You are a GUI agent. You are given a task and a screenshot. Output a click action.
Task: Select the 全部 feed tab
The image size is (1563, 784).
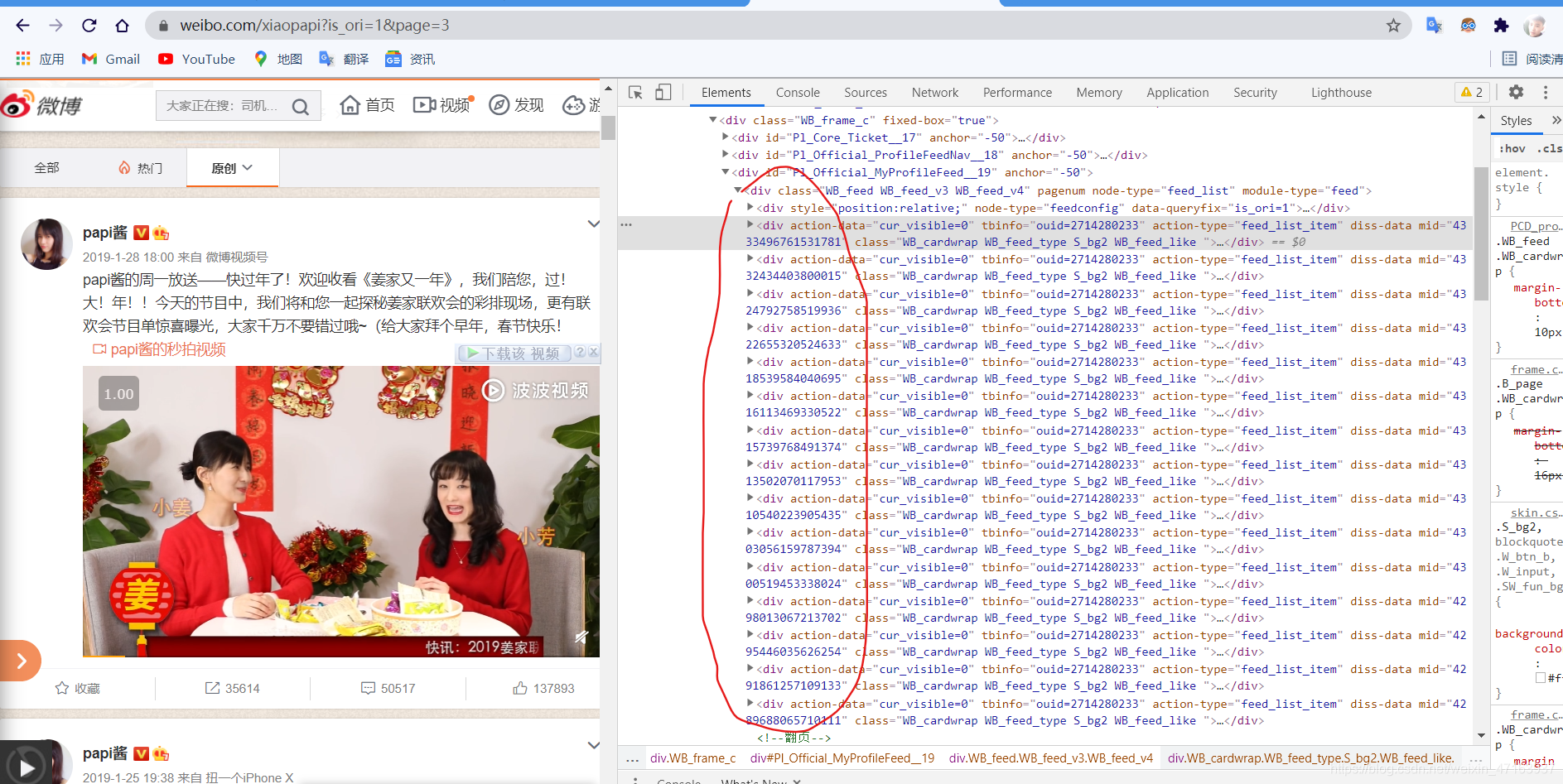(x=46, y=168)
